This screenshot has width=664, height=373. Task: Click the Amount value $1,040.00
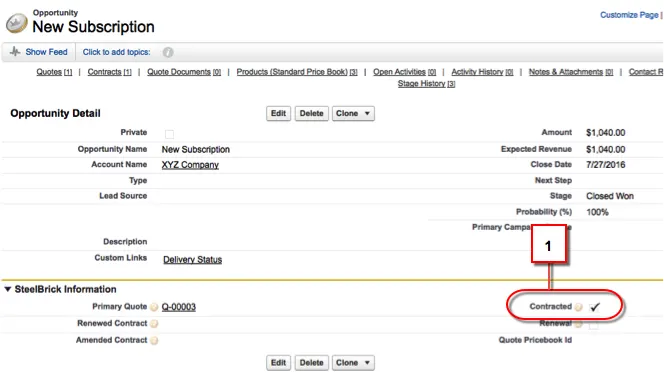click(606, 133)
